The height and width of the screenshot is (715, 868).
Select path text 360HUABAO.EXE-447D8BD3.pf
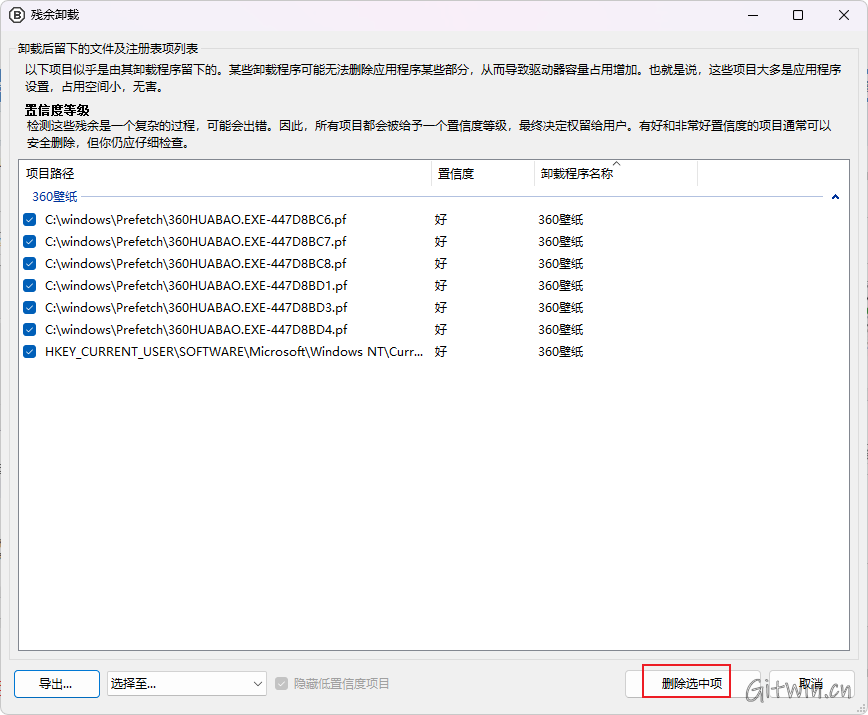coord(196,308)
